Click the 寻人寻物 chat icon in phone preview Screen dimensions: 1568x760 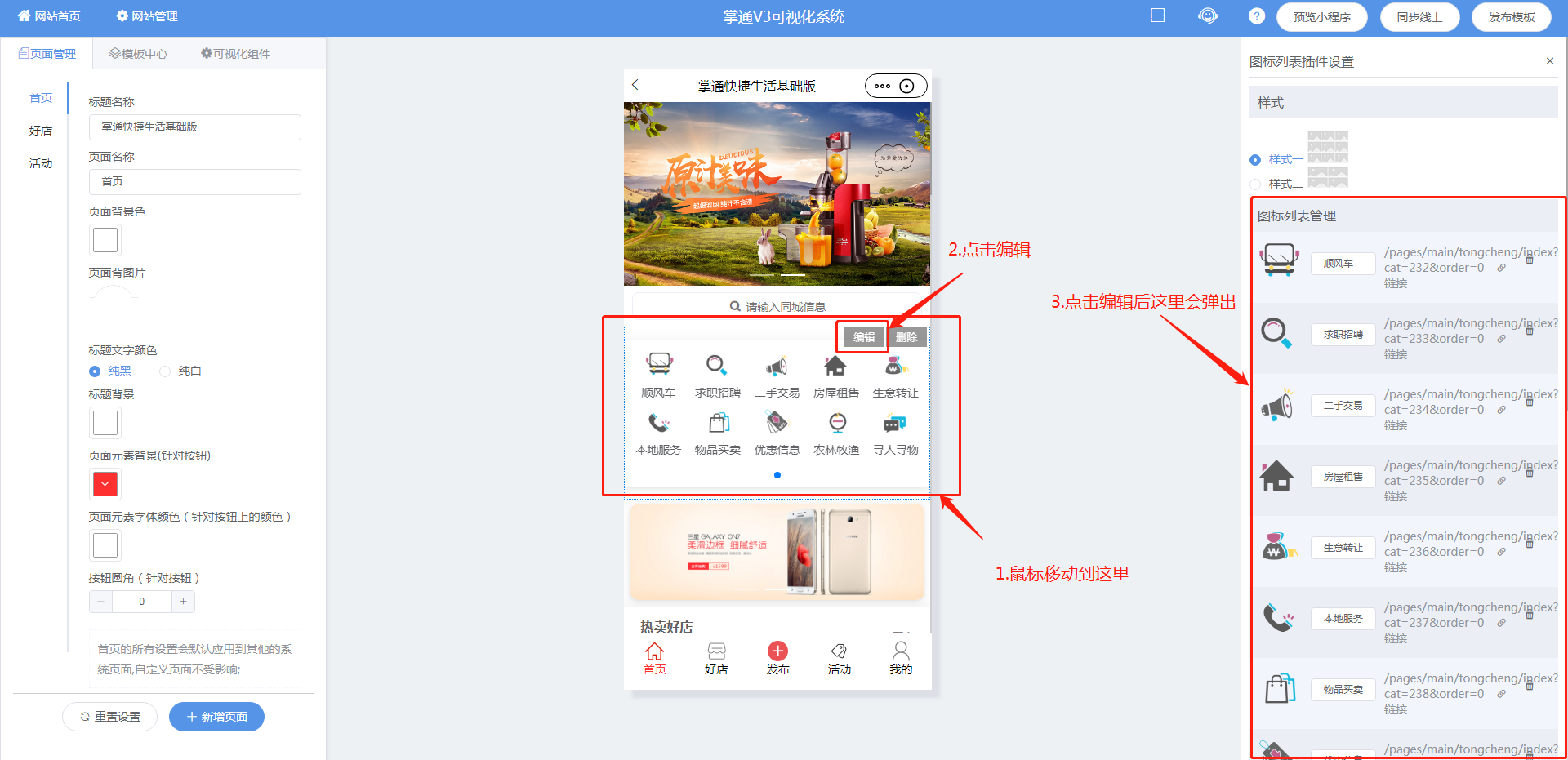coord(895,423)
